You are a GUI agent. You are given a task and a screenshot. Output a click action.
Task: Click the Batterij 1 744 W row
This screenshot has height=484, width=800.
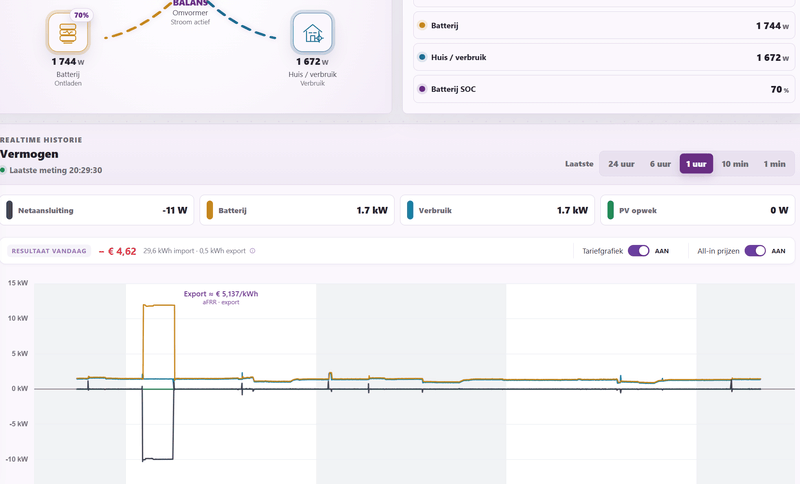click(604, 26)
